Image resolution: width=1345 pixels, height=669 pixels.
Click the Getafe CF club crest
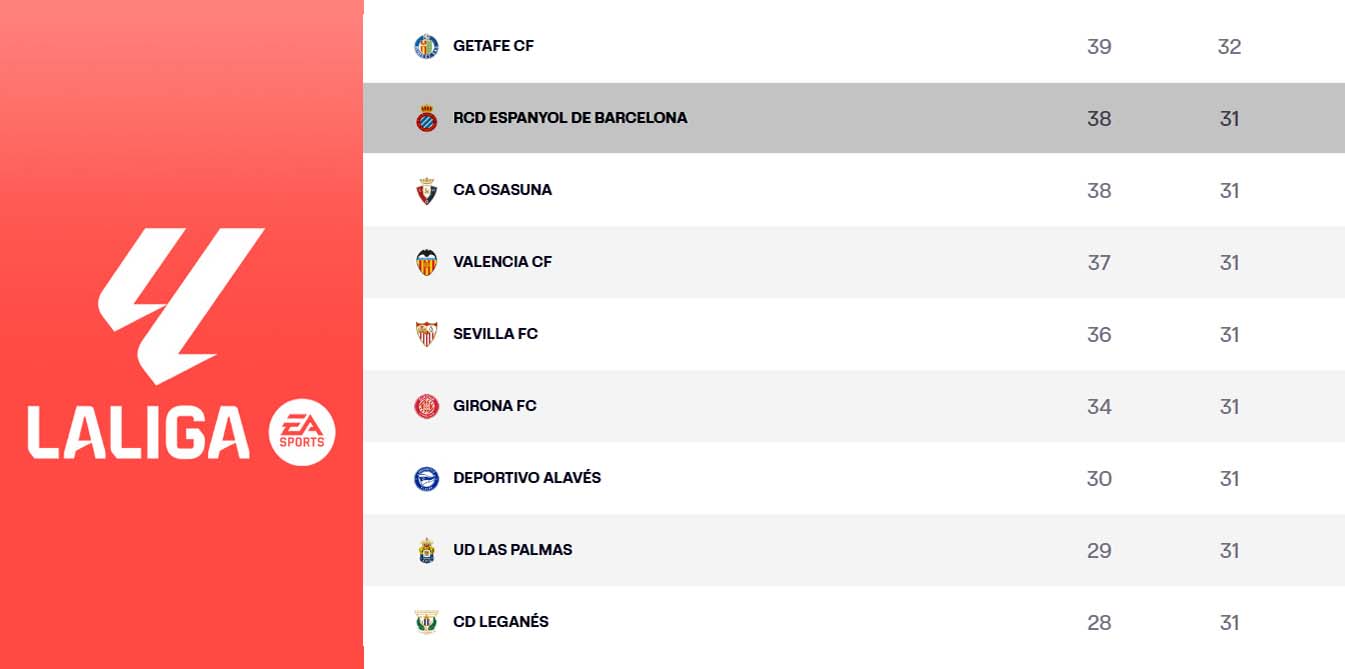426,46
